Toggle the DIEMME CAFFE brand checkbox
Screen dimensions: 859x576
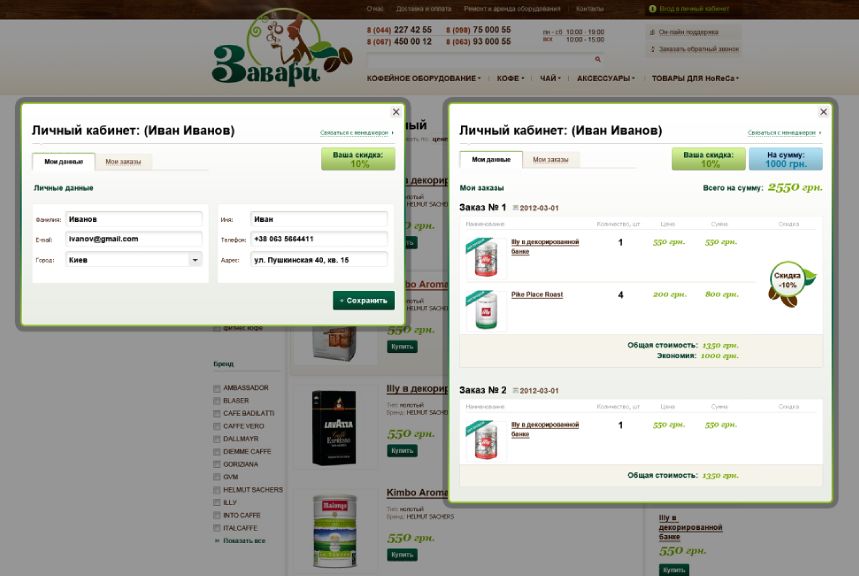[217, 452]
